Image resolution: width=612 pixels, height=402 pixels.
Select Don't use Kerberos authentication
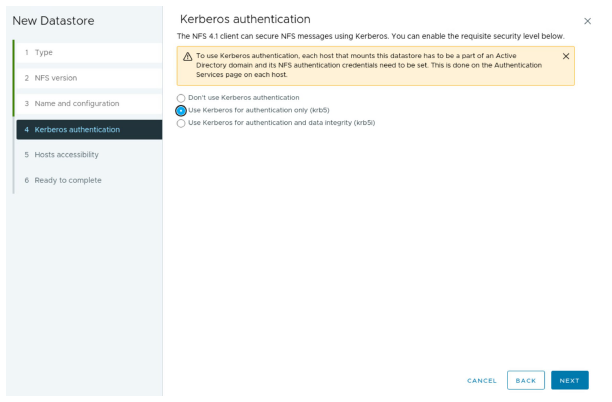coord(181,97)
